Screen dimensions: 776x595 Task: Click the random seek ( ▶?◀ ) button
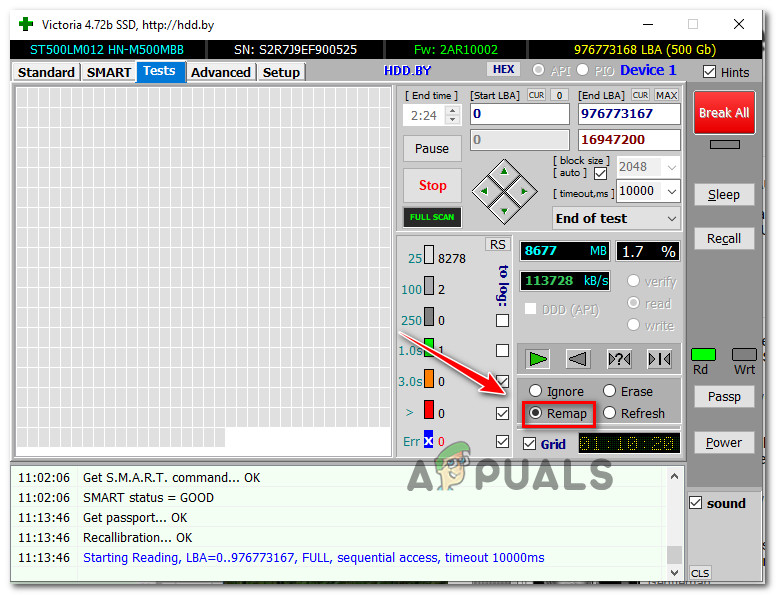tap(619, 359)
